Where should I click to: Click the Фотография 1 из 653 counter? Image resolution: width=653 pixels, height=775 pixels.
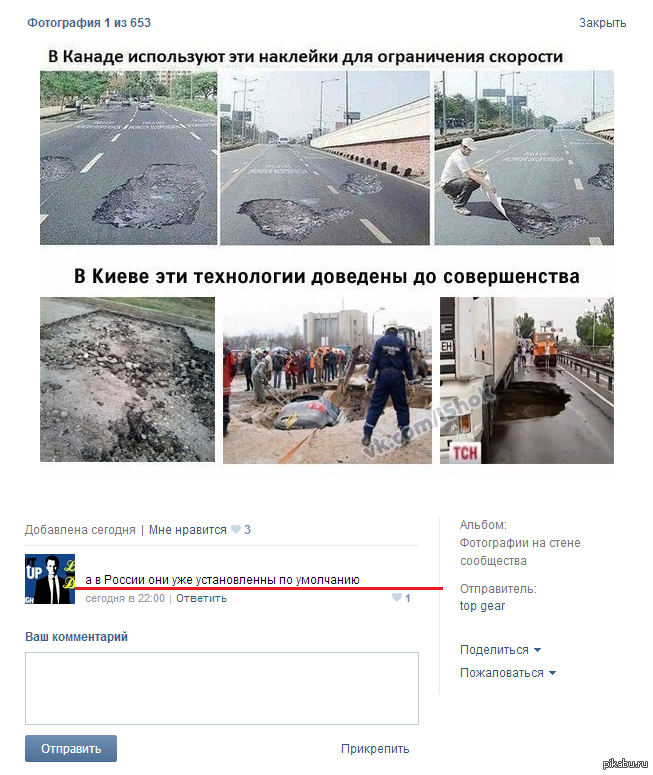tap(88, 23)
